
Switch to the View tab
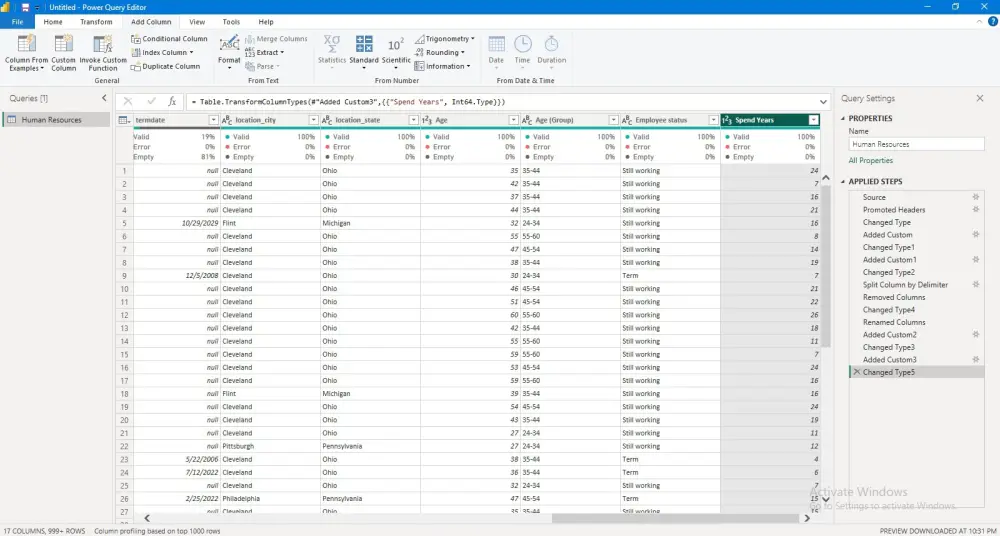[x=197, y=22]
